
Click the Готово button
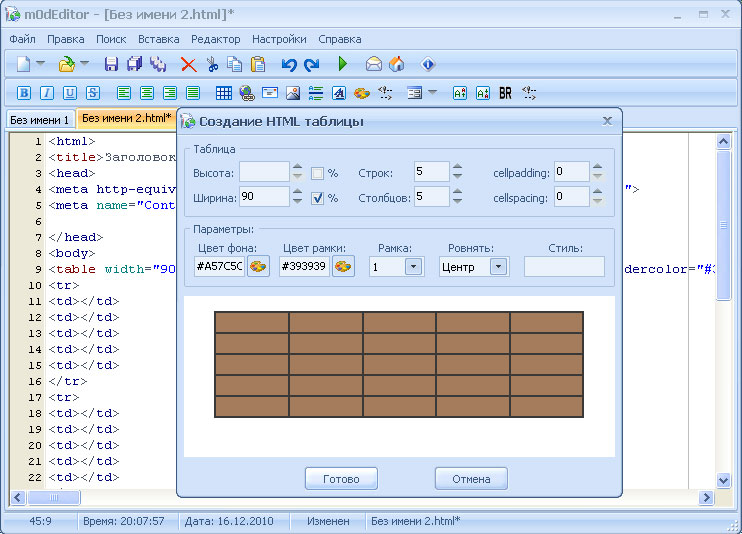[x=341, y=479]
